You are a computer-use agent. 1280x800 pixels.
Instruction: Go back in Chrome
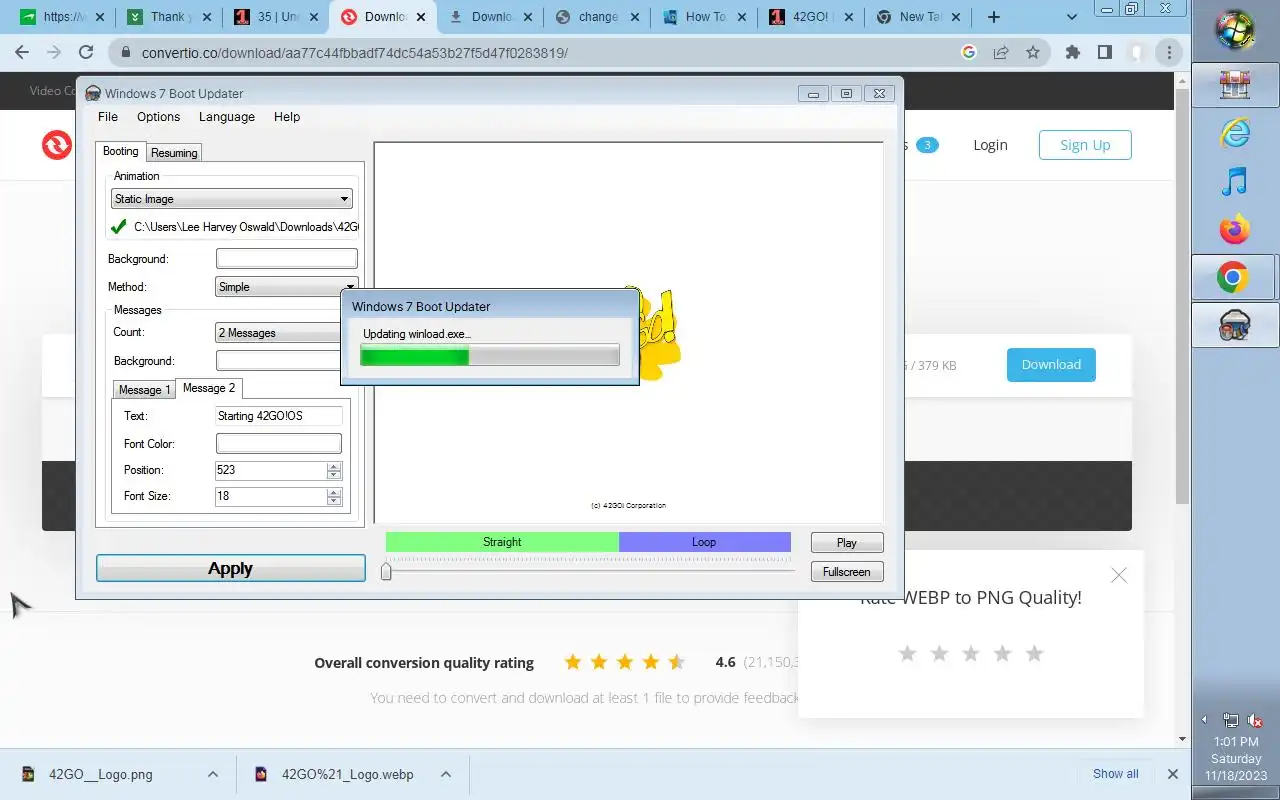[22, 53]
